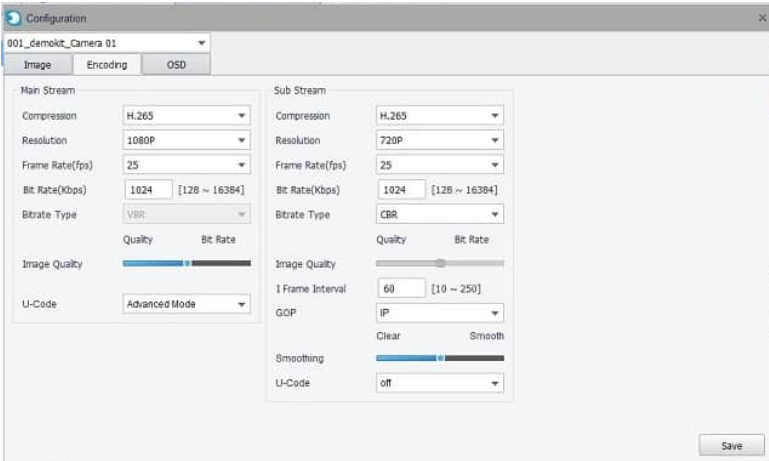Open the OSD tab
This screenshot has height=461, width=769.
pos(176,64)
